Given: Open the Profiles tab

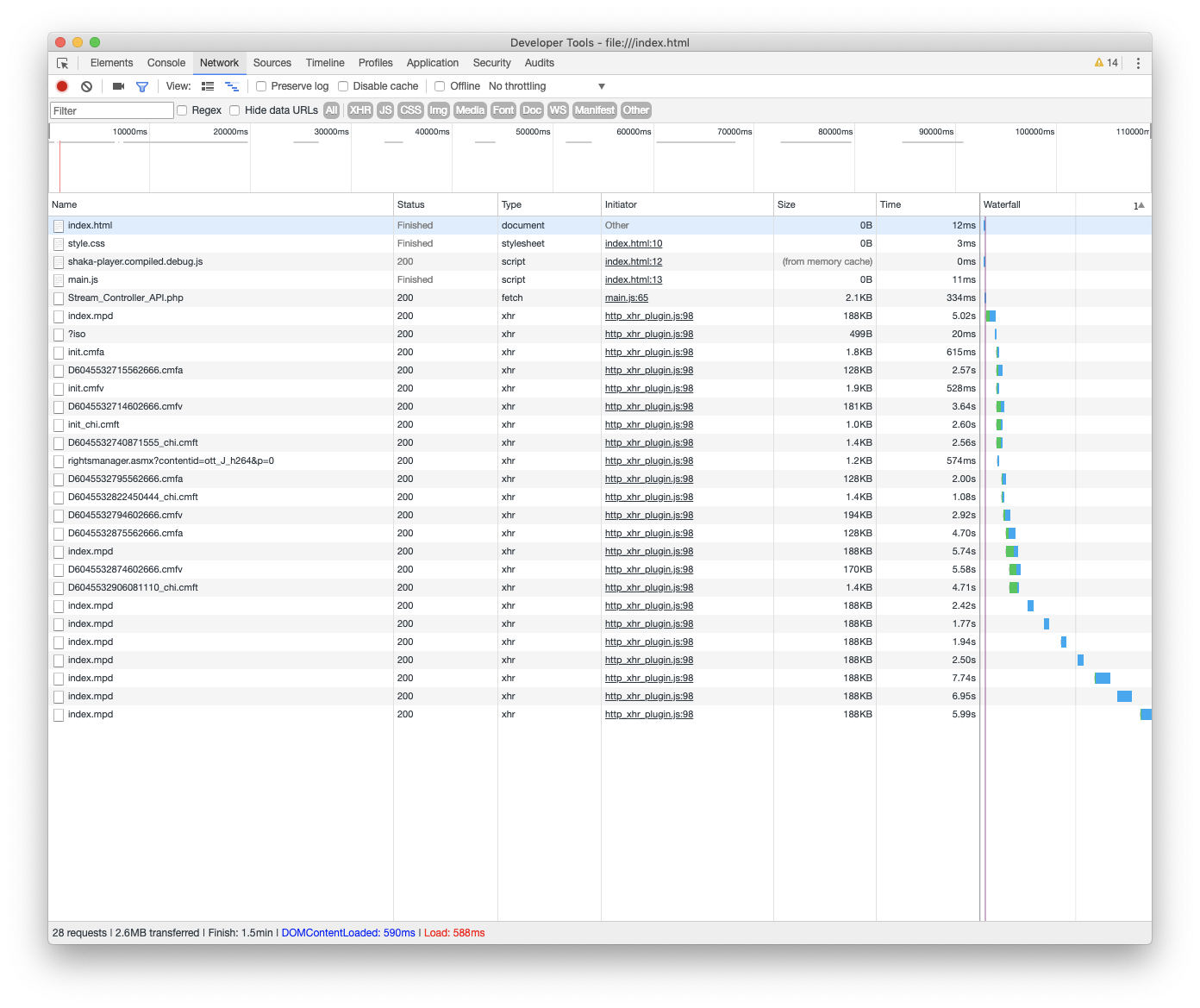Looking at the screenshot, I should 376,63.
